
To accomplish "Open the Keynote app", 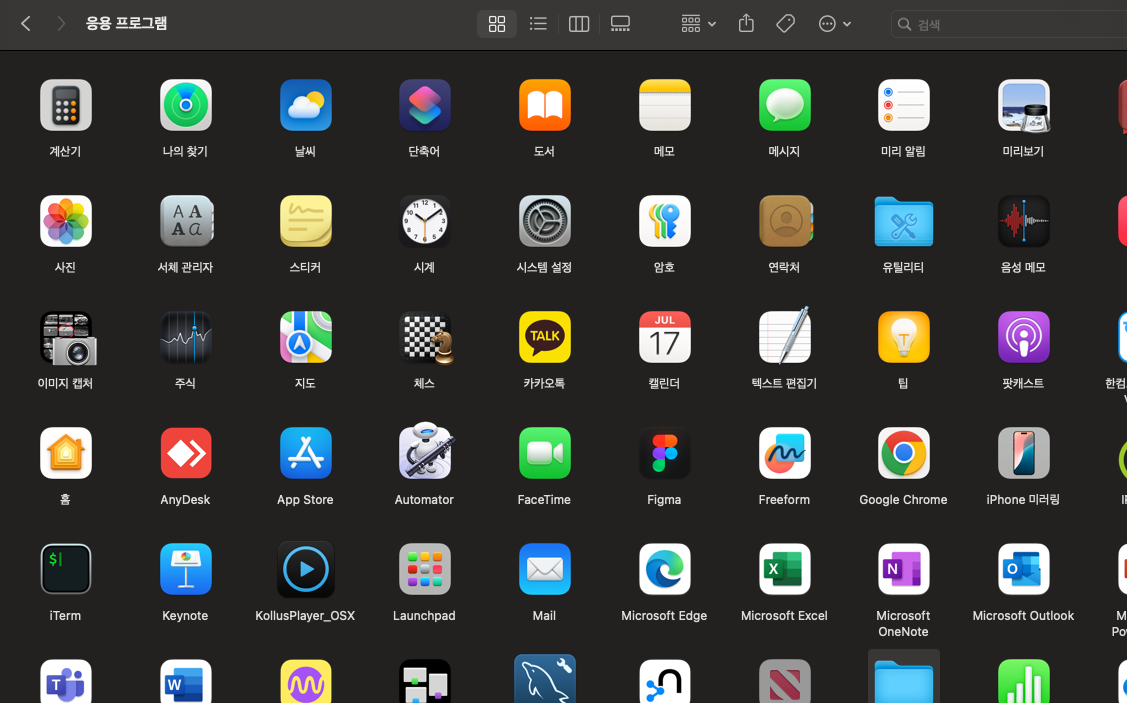I will (x=185, y=569).
